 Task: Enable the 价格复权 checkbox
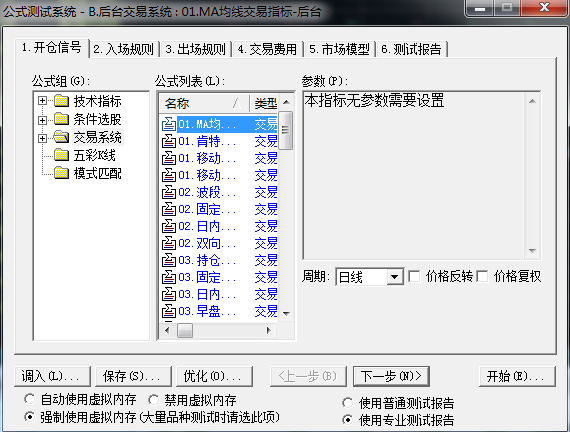click(482, 276)
